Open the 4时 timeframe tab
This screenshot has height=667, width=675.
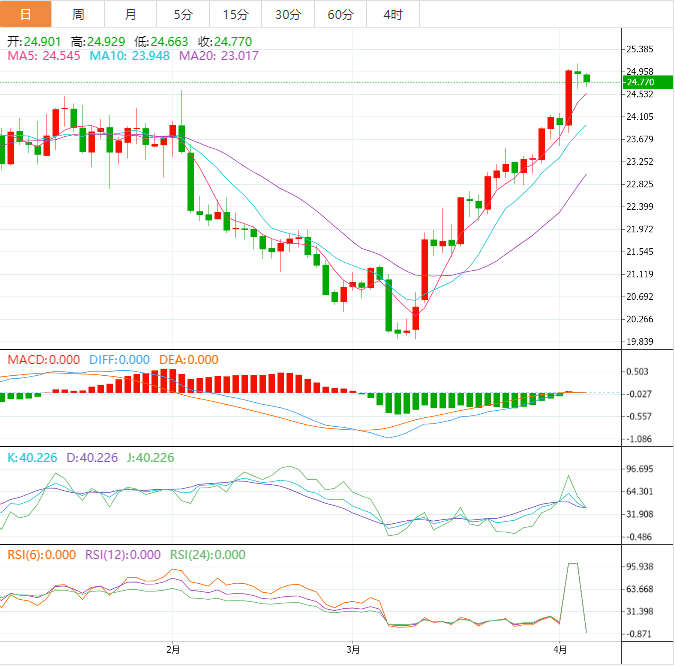point(393,14)
